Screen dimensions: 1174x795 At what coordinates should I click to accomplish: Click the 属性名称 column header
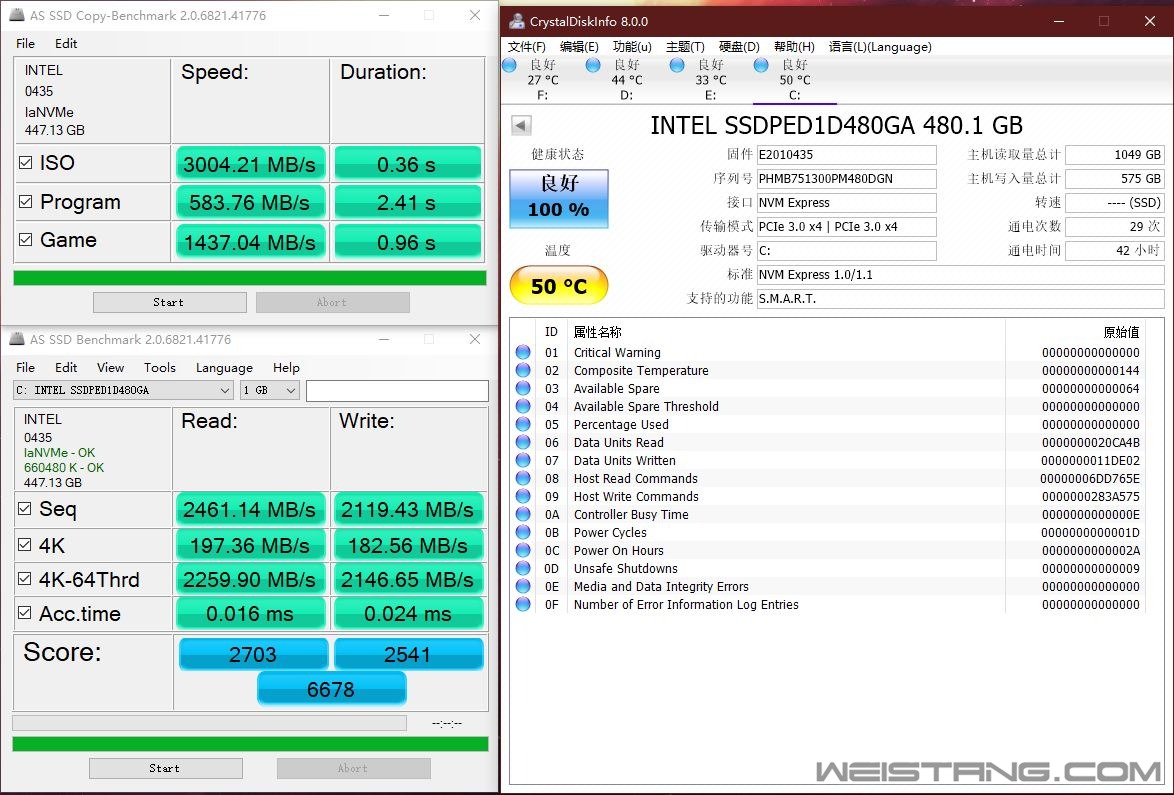click(x=597, y=332)
